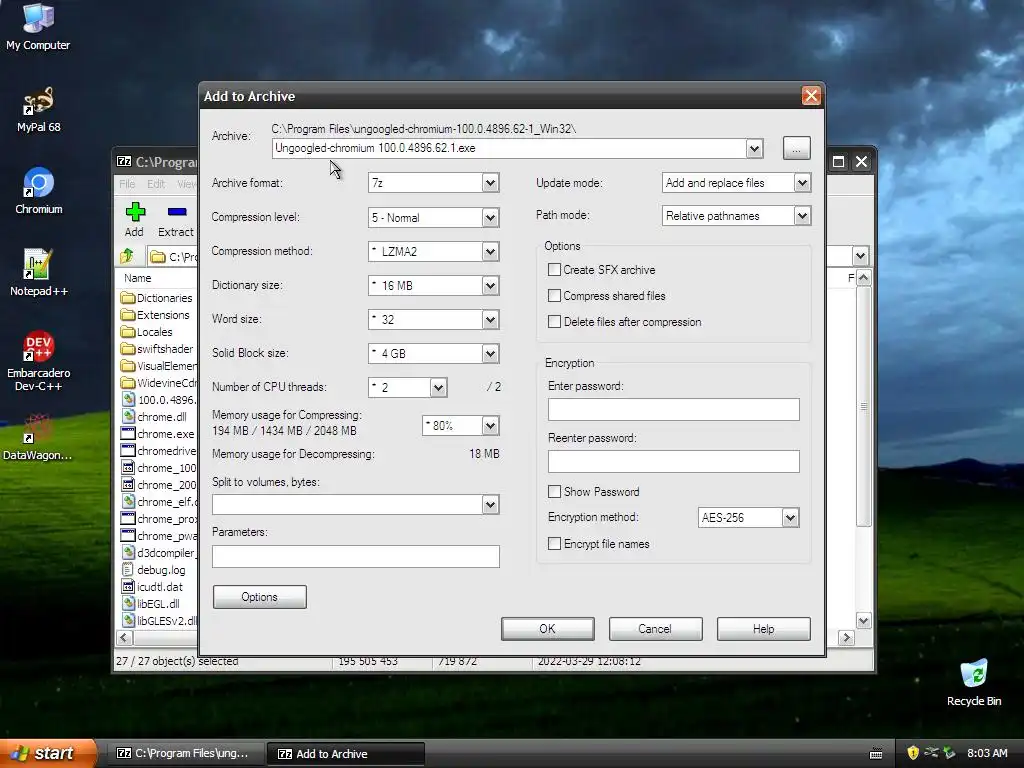The height and width of the screenshot is (768, 1024).
Task: Click Add to Archive taskbar item
Action: (345, 754)
